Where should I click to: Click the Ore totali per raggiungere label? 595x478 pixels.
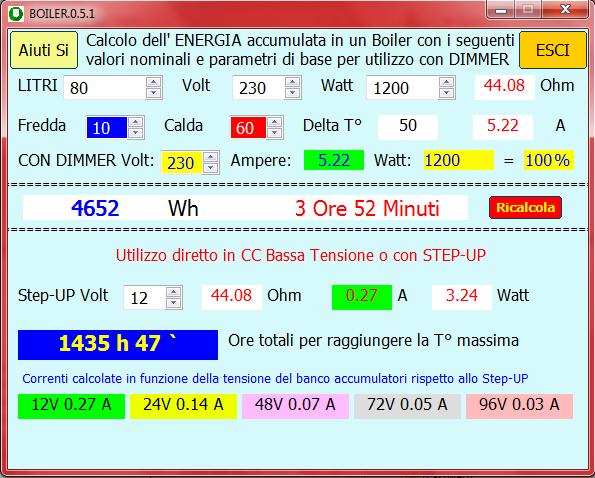(x=373, y=341)
